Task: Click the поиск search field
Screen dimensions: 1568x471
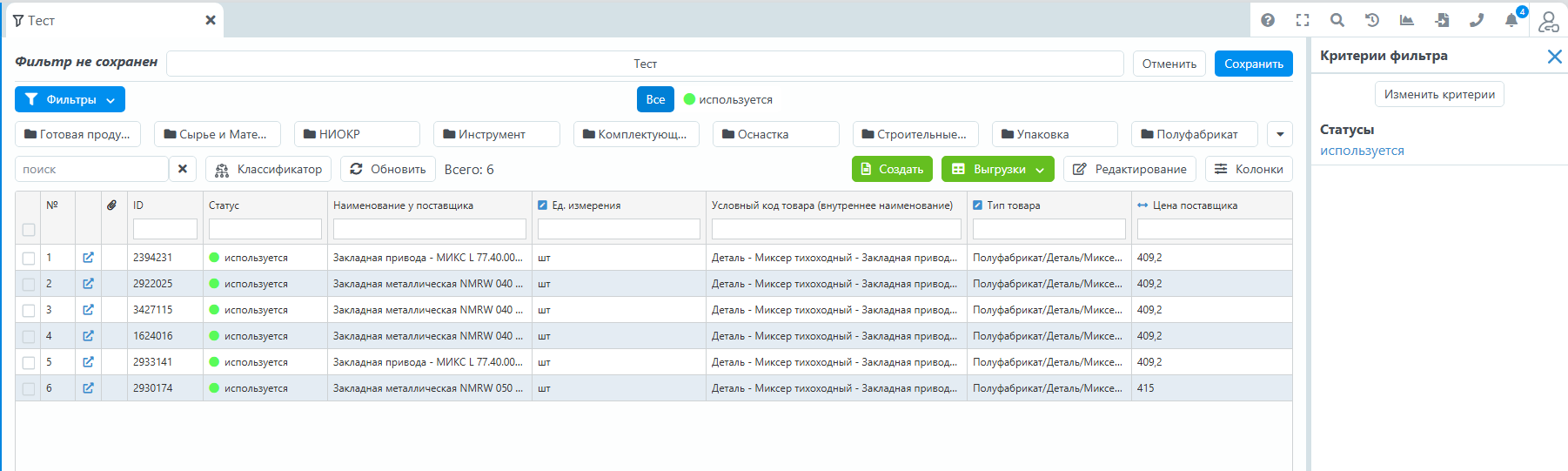Action: [x=91, y=169]
